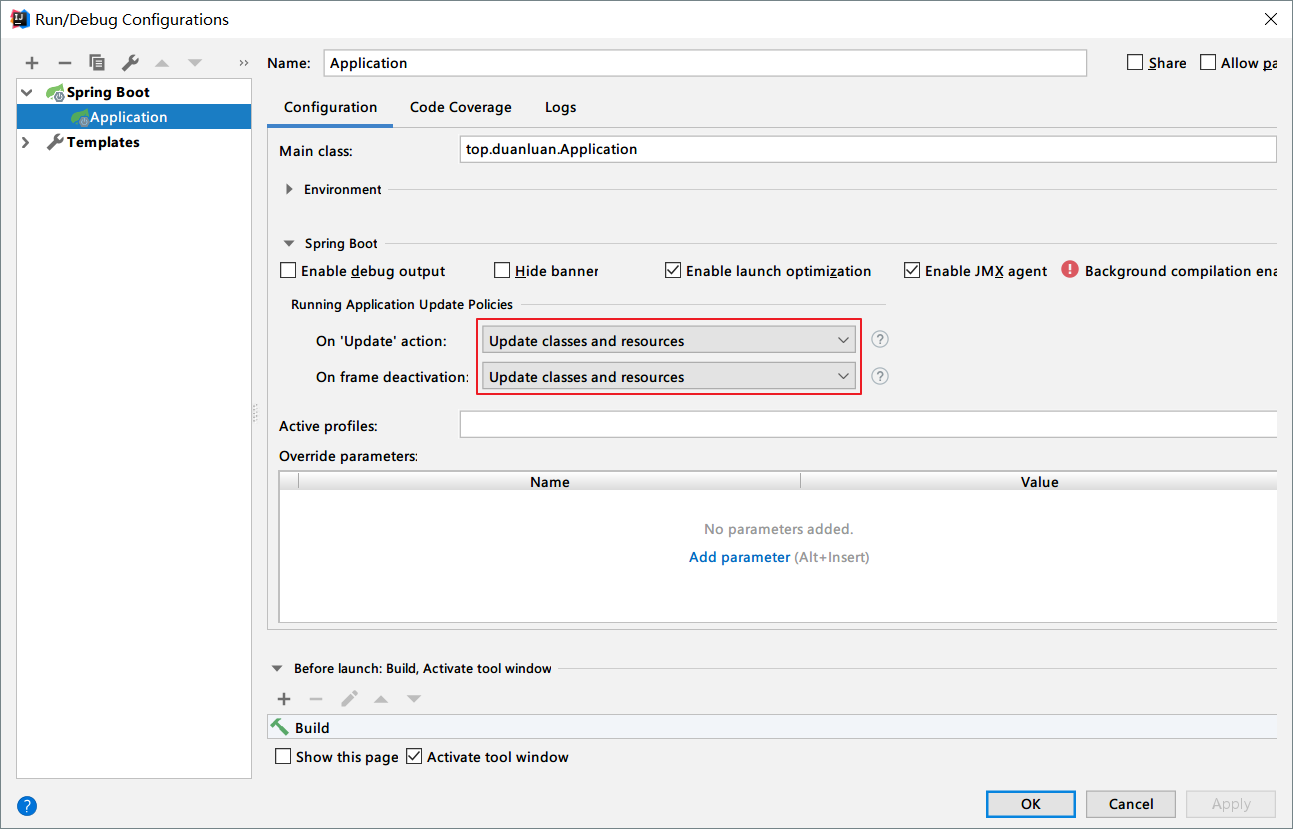Add a new run configuration

(32, 63)
